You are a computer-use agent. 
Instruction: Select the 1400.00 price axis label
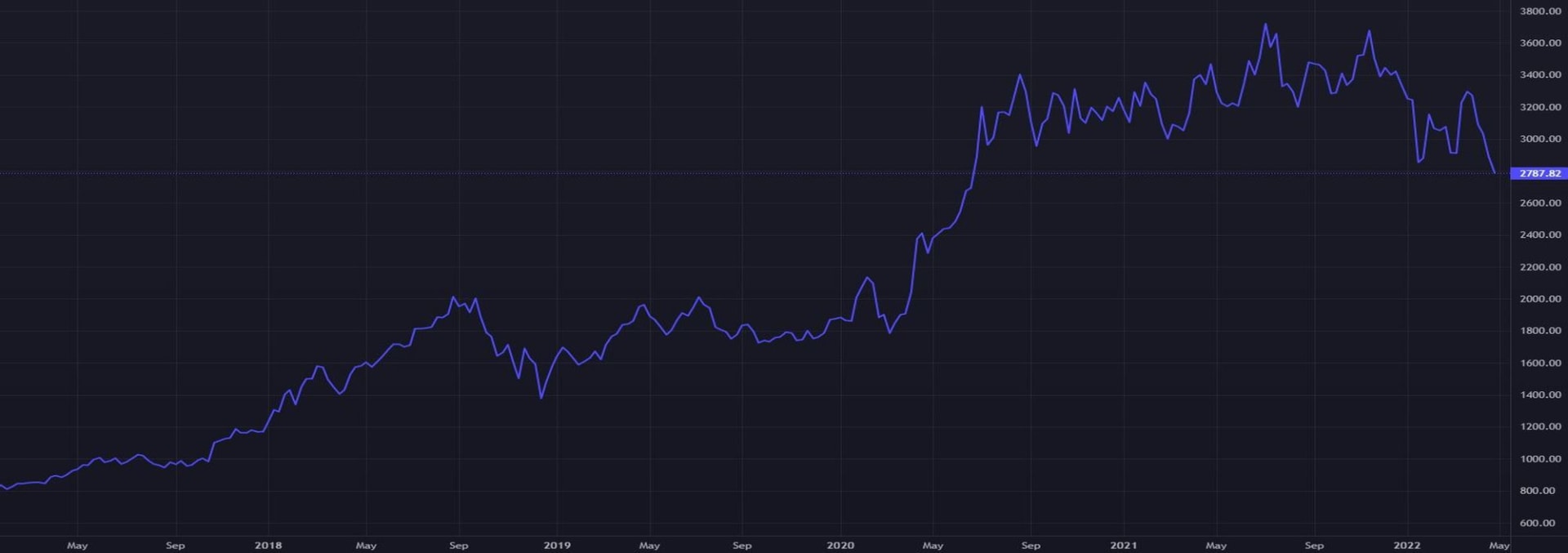tap(1540, 395)
